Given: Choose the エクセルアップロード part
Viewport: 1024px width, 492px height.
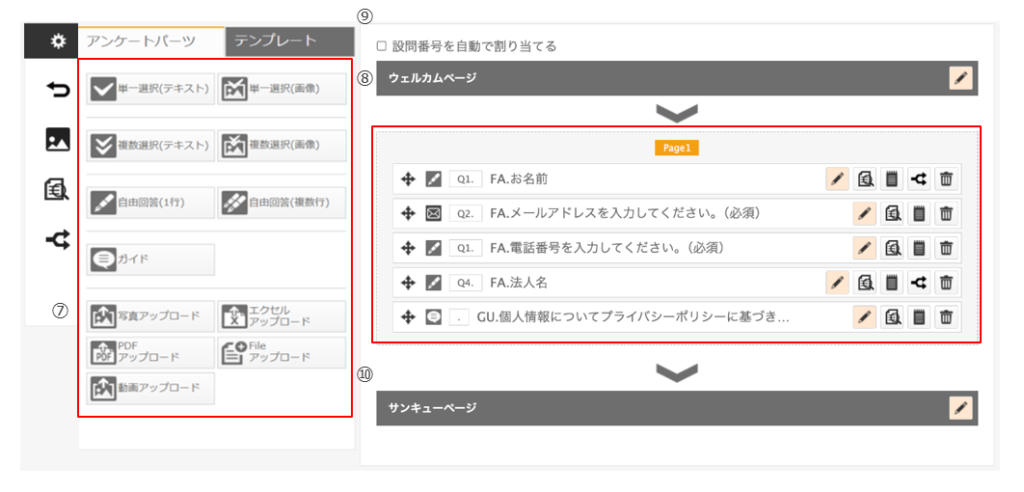Looking at the screenshot, I should [x=281, y=316].
